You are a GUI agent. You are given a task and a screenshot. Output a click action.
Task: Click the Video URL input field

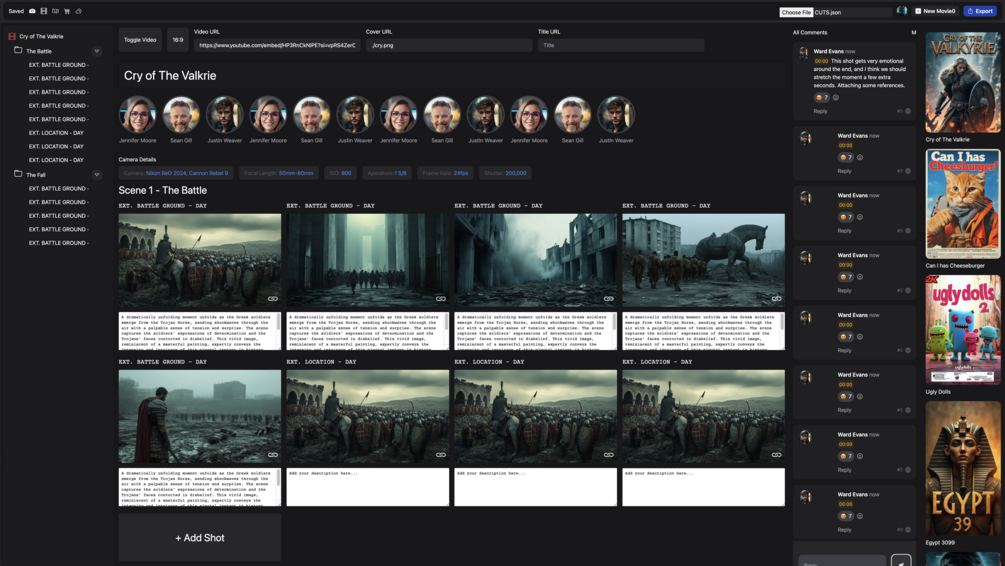pos(277,45)
